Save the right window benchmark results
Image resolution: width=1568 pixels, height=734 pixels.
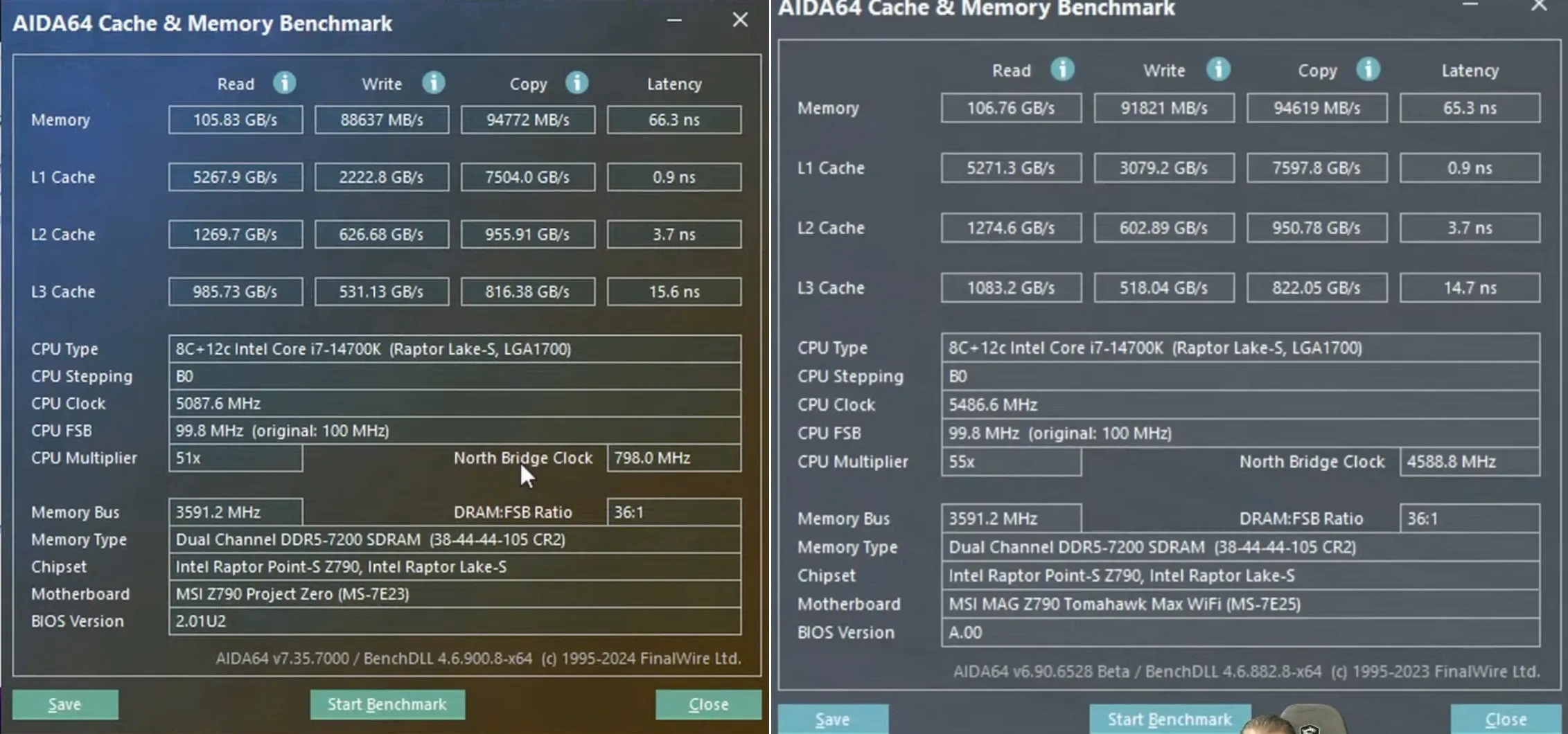833,719
